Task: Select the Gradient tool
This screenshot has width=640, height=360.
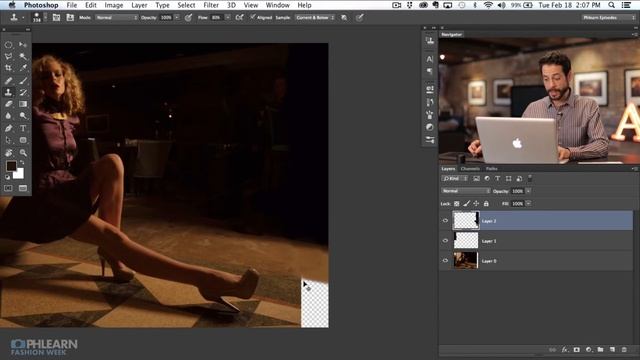Action: pyautogui.click(x=23, y=104)
